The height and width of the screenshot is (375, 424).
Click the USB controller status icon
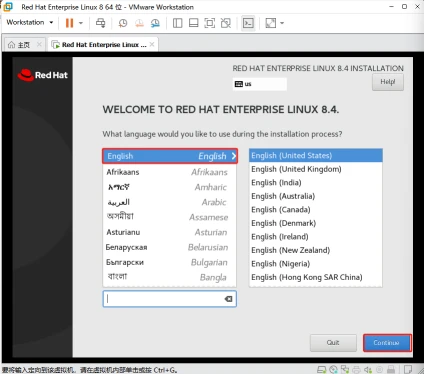point(391,370)
